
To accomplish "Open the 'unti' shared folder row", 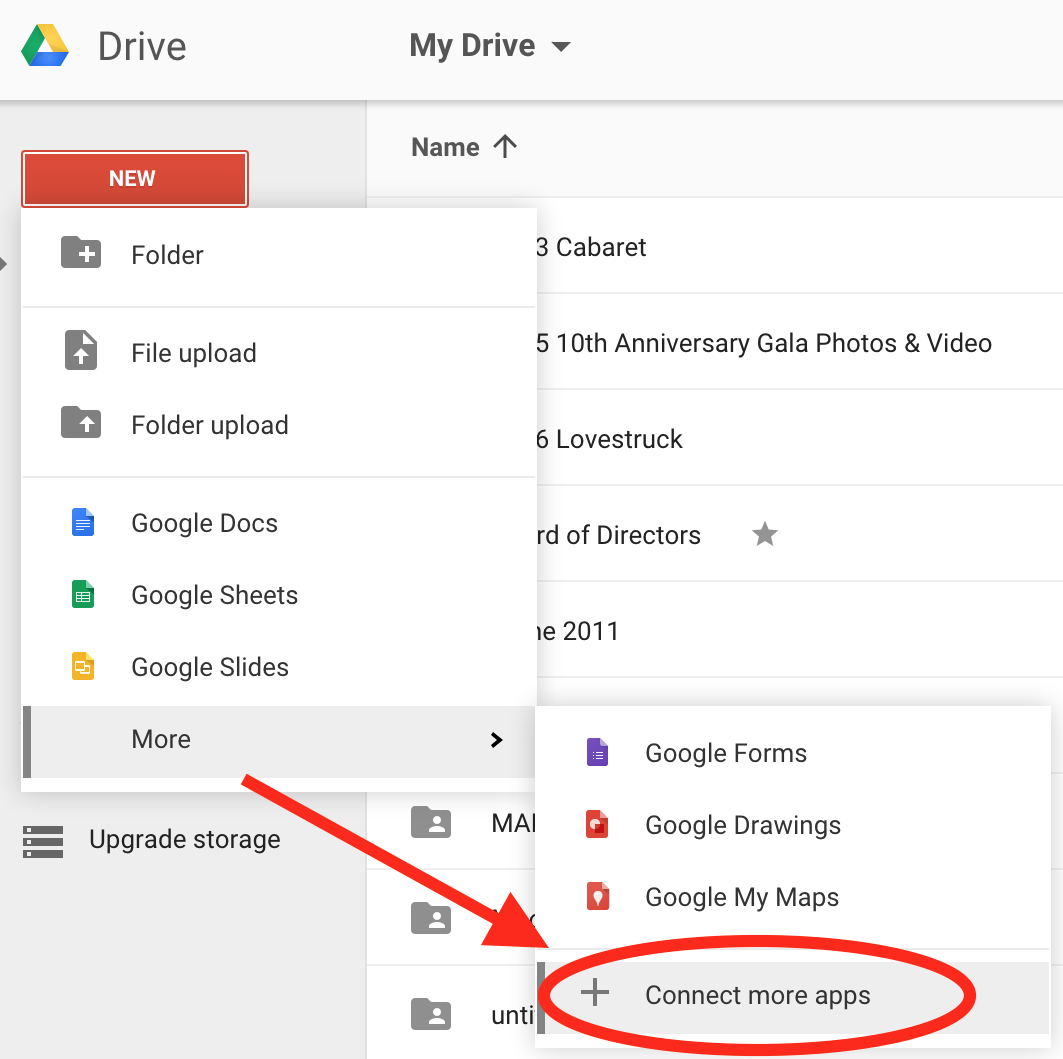I will pyautogui.click(x=451, y=1014).
